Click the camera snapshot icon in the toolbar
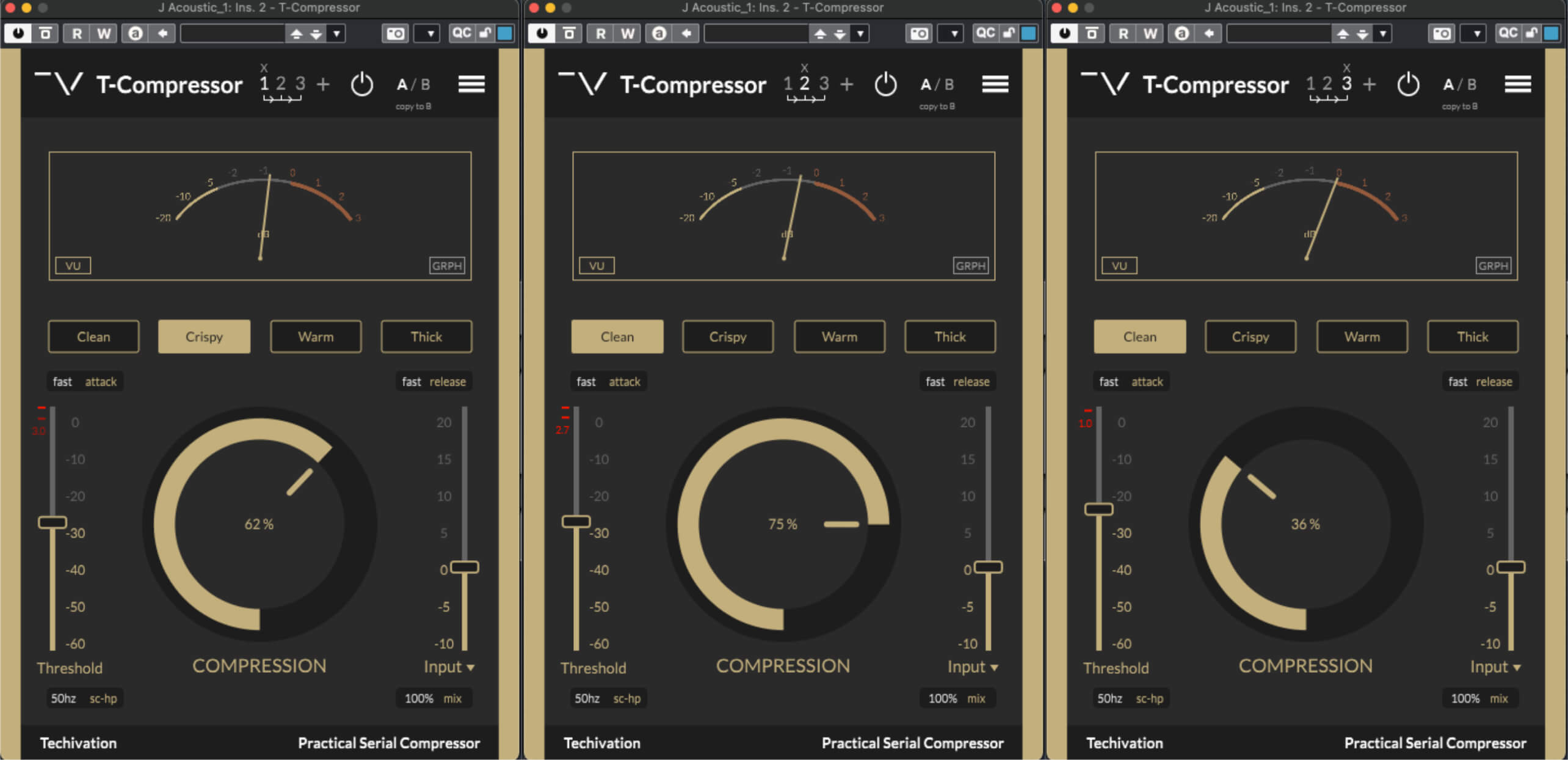 (395, 33)
